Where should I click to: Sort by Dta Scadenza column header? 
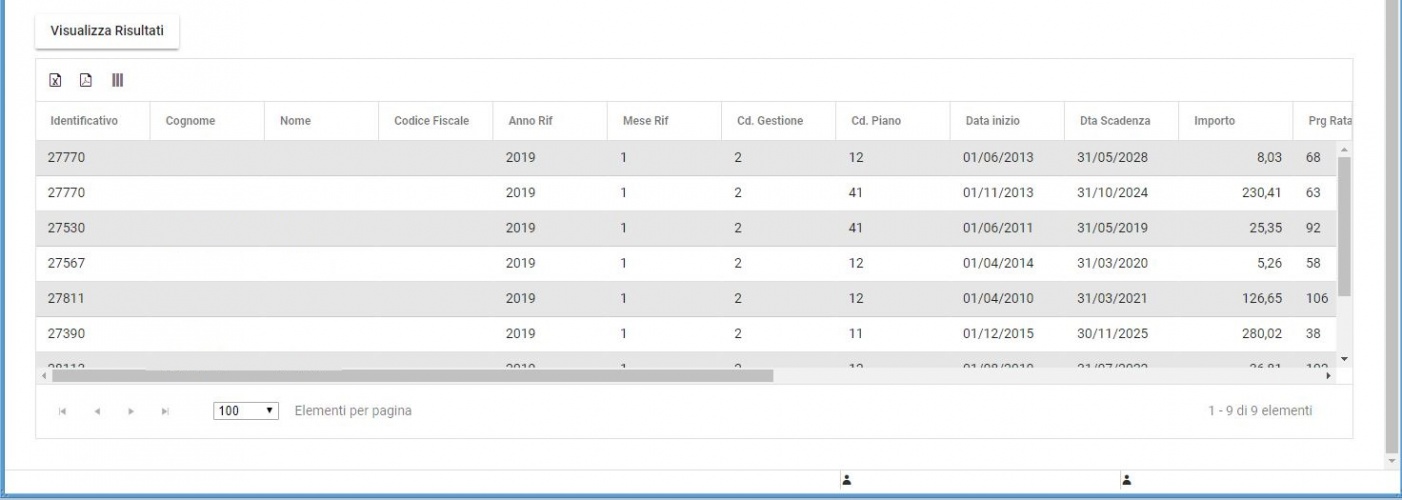pyautogui.click(x=1115, y=121)
